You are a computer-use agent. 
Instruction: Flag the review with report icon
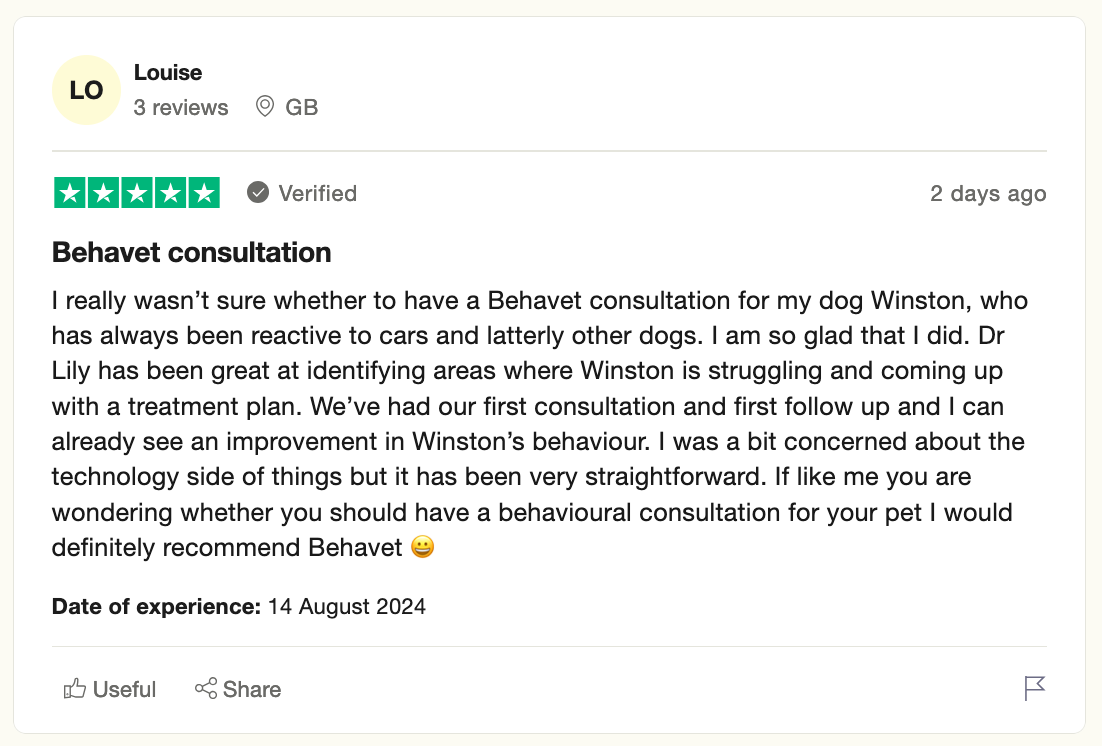(1035, 688)
